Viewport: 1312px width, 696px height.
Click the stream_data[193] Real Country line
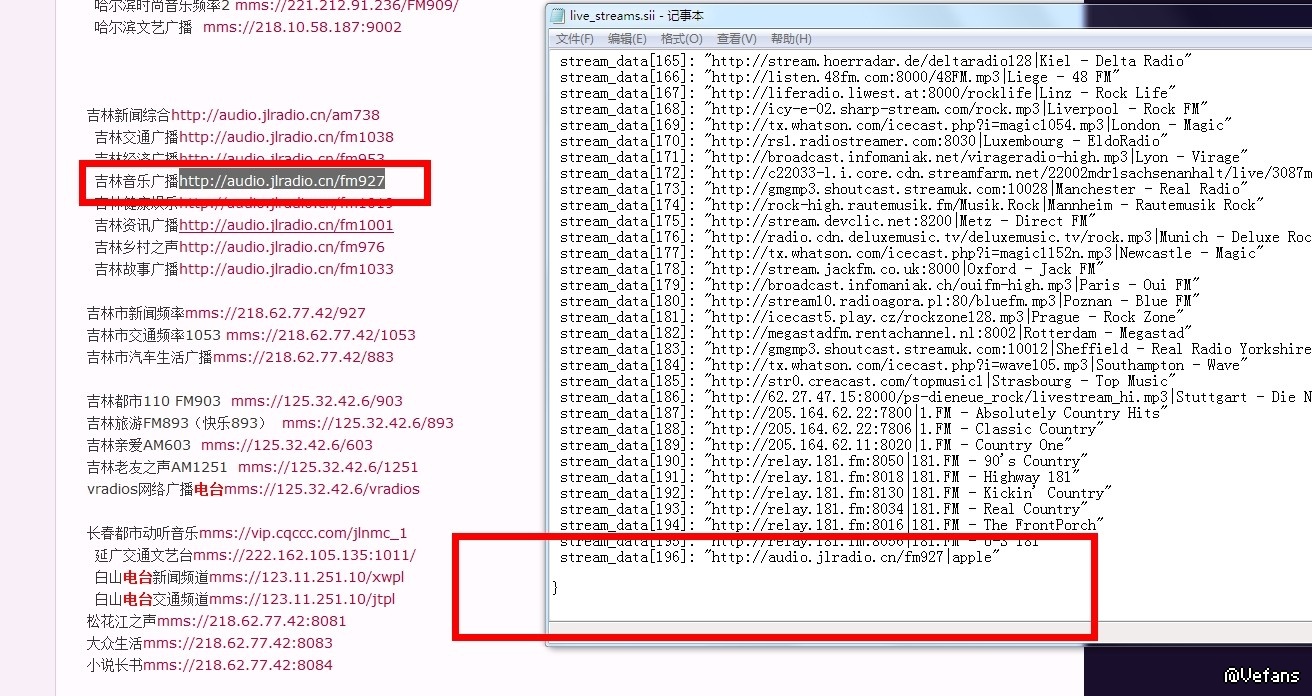click(x=825, y=509)
